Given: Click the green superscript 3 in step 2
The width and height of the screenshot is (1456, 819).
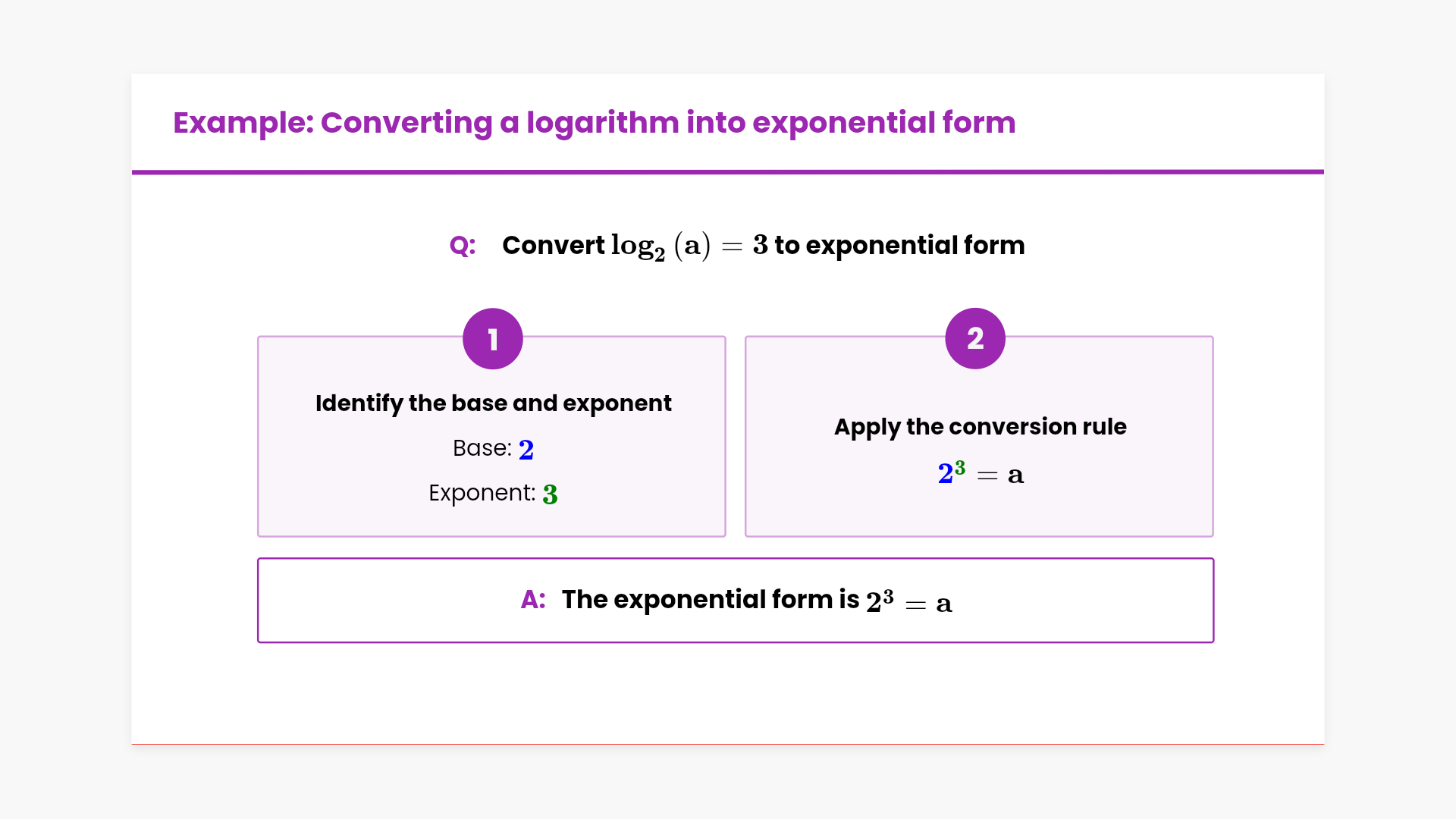Looking at the screenshot, I should tap(960, 467).
